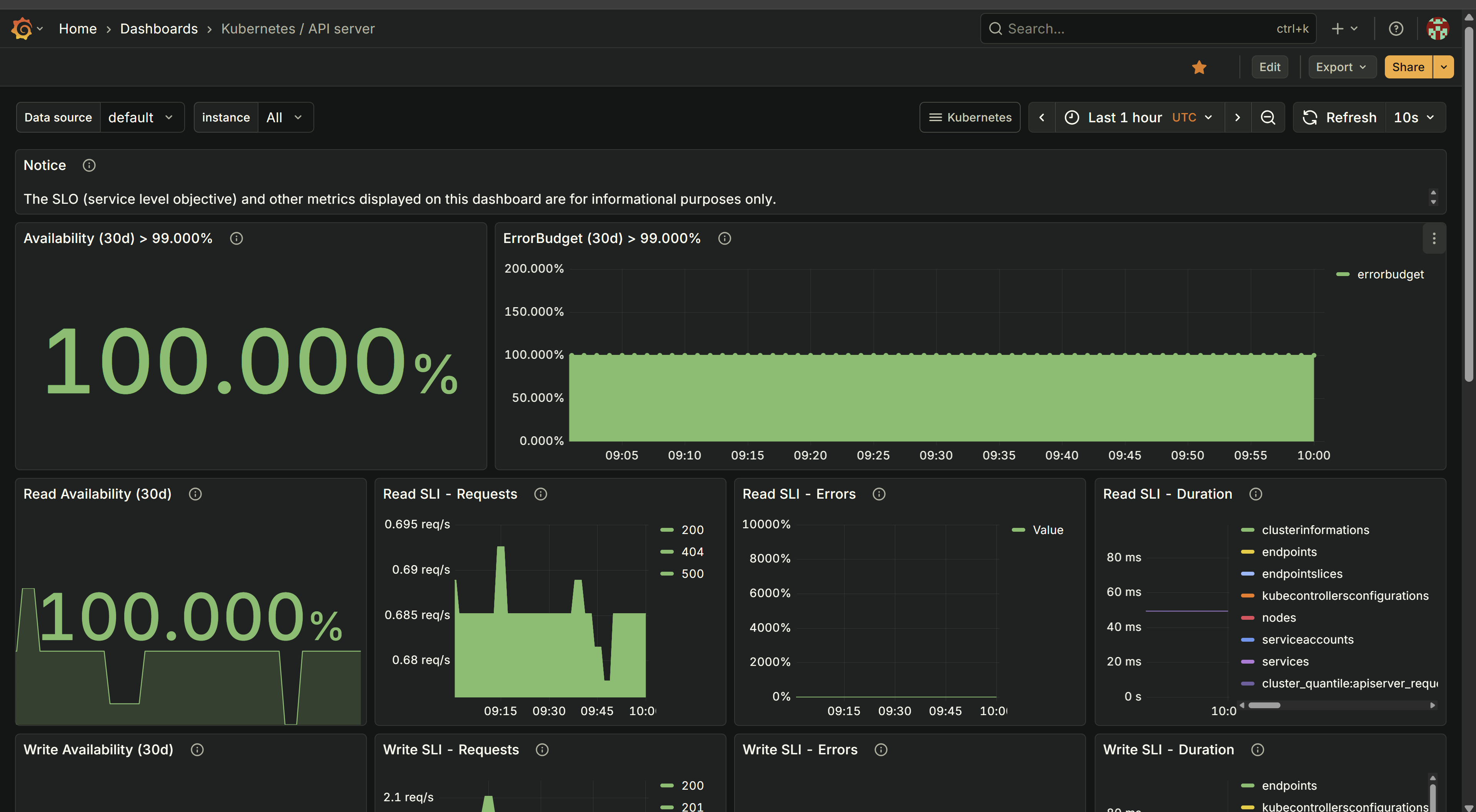The height and width of the screenshot is (812, 1476).
Task: Show info for Notice panel
Action: [89, 165]
